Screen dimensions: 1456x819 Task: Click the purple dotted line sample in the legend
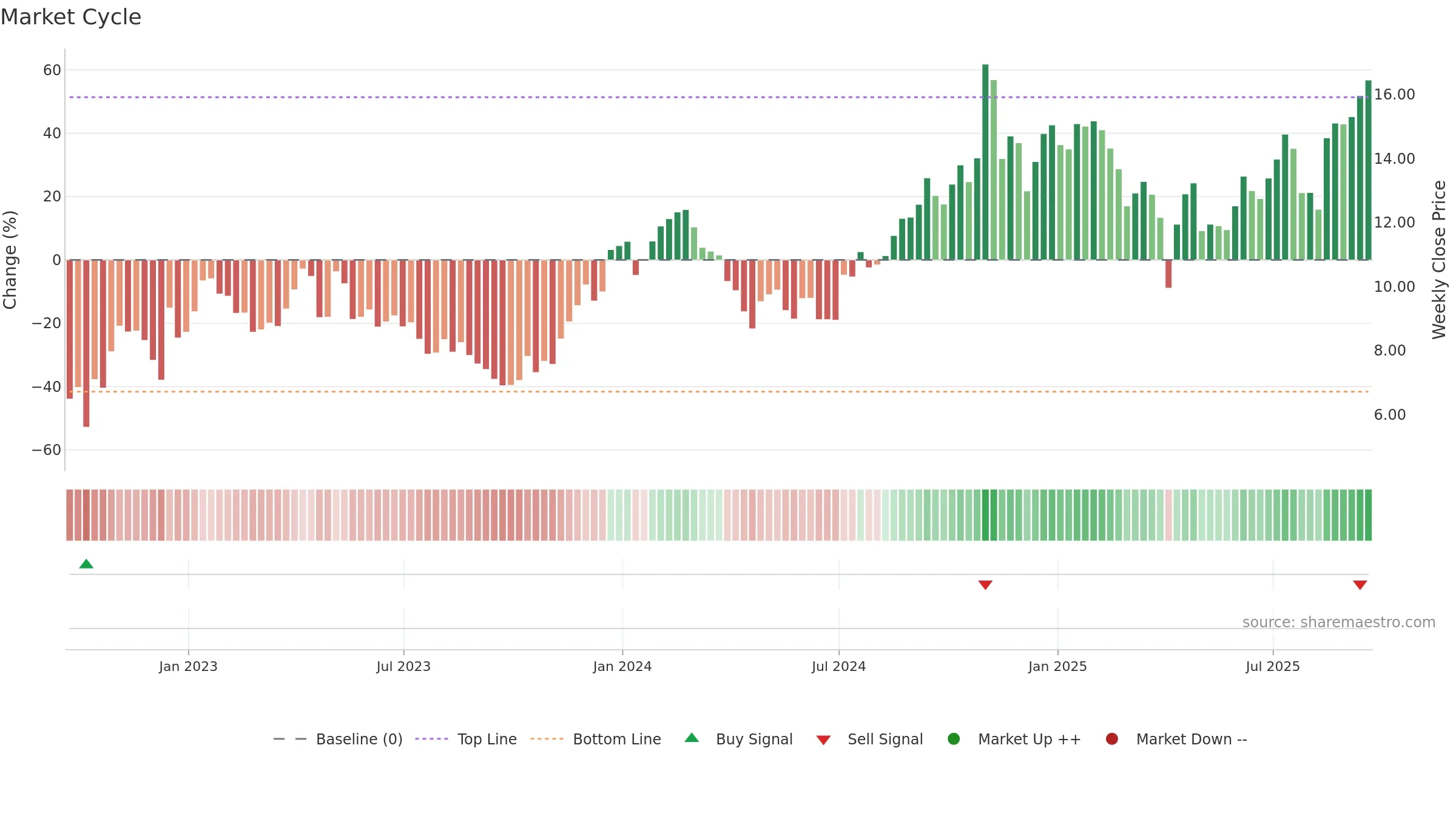tap(431, 739)
